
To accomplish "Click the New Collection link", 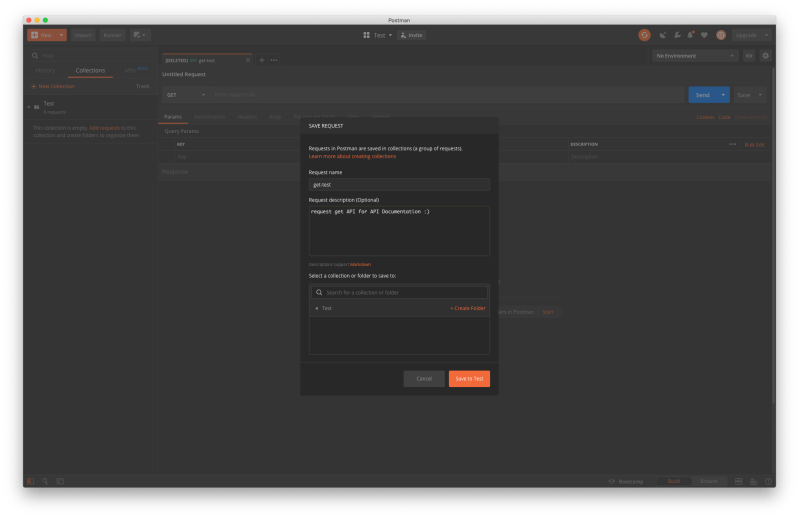I will (53, 86).
